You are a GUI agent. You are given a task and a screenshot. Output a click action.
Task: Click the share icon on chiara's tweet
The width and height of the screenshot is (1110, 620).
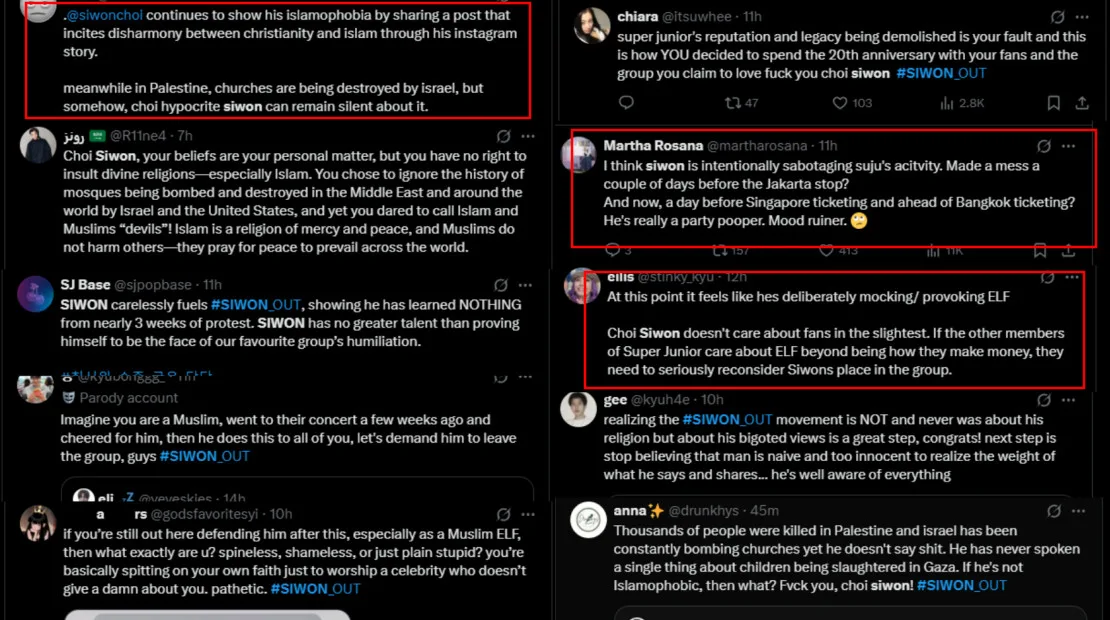click(1081, 103)
